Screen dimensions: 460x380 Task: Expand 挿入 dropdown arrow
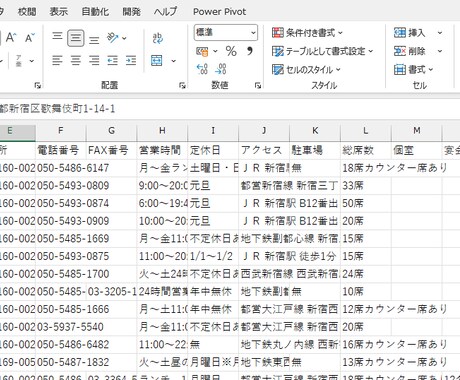point(440,33)
